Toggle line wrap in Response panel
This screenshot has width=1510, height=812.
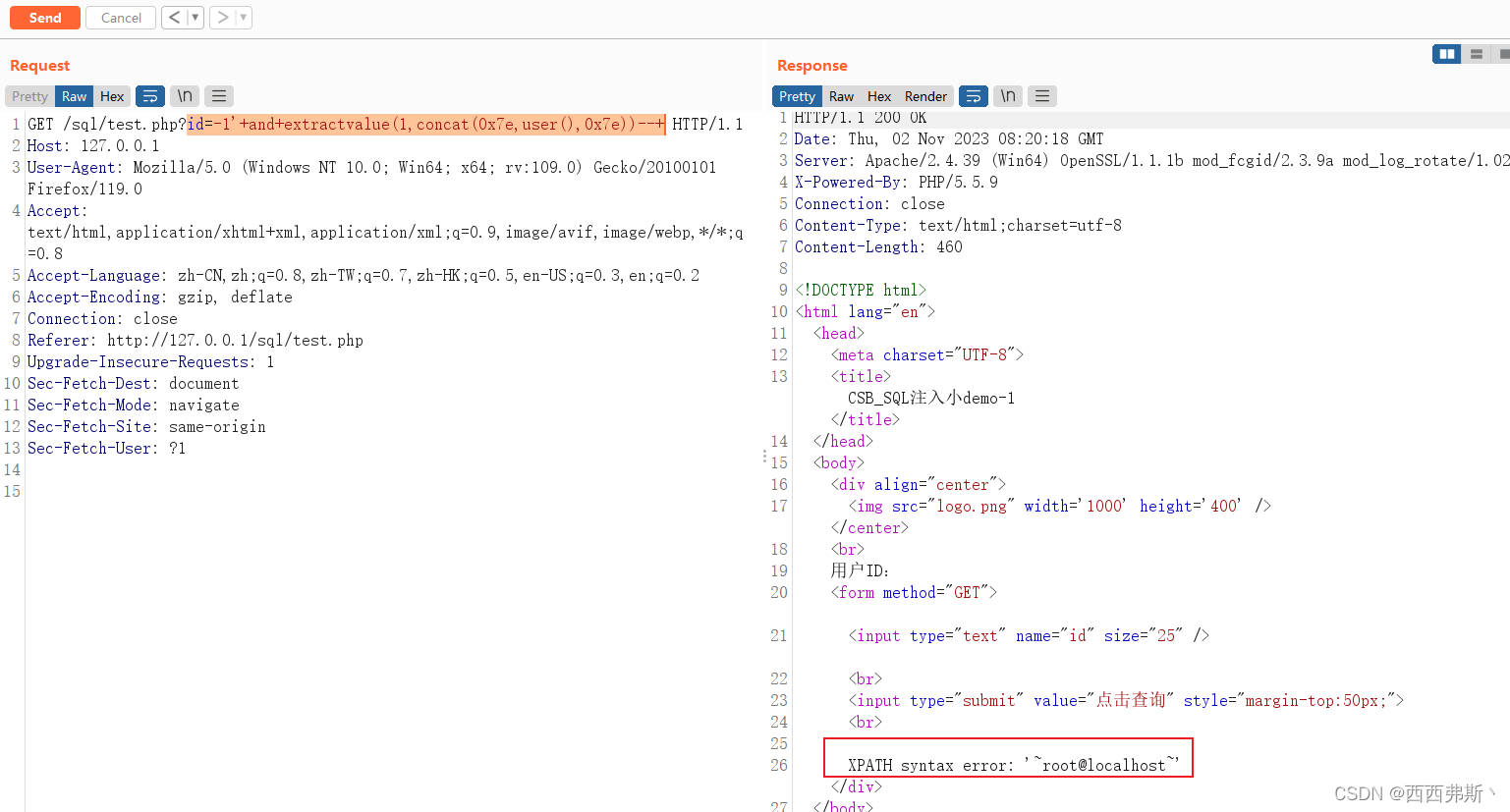point(974,96)
